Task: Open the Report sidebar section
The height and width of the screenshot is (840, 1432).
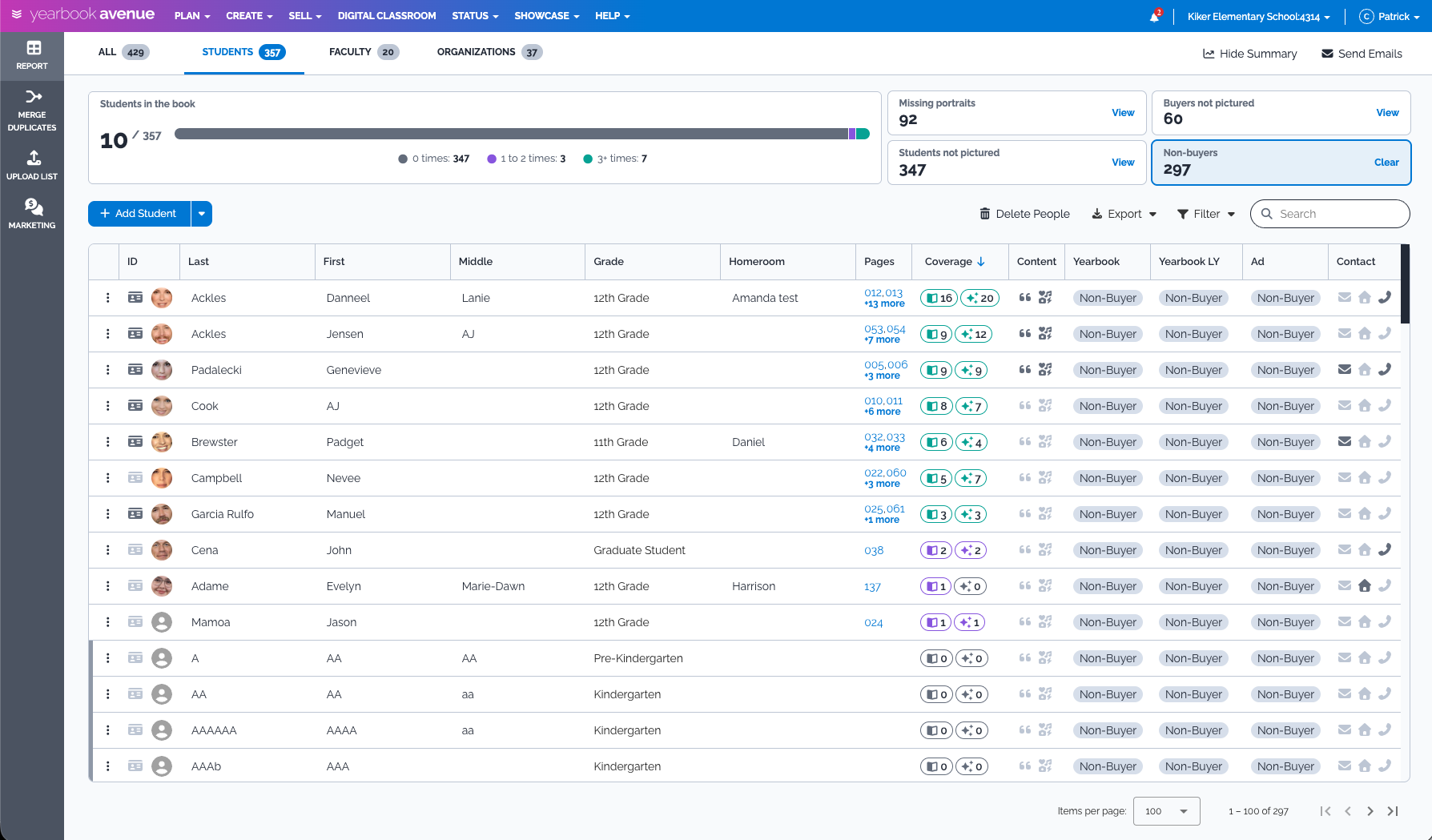Action: tap(32, 55)
